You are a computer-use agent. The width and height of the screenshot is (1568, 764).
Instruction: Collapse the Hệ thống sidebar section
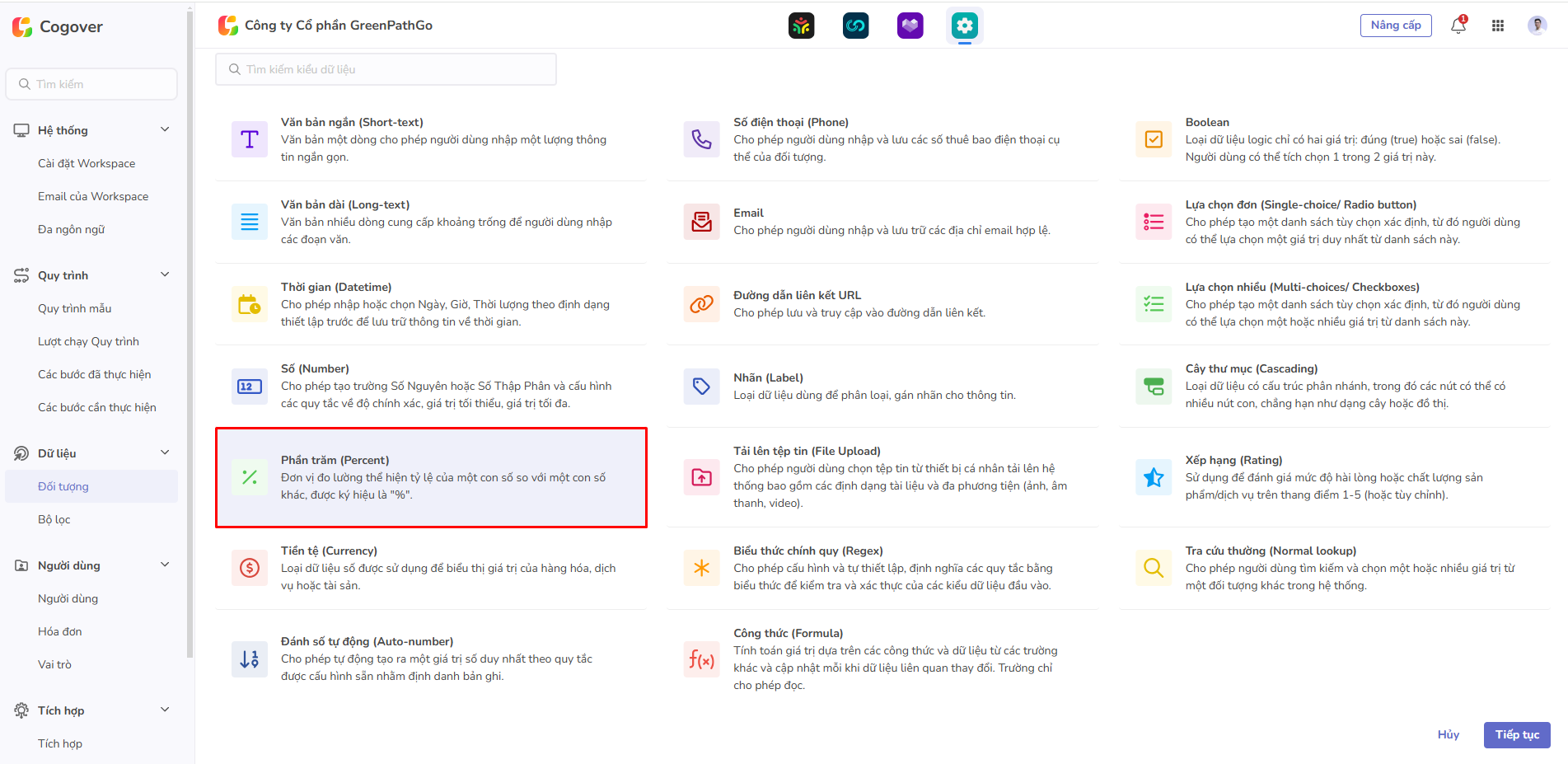(x=165, y=129)
